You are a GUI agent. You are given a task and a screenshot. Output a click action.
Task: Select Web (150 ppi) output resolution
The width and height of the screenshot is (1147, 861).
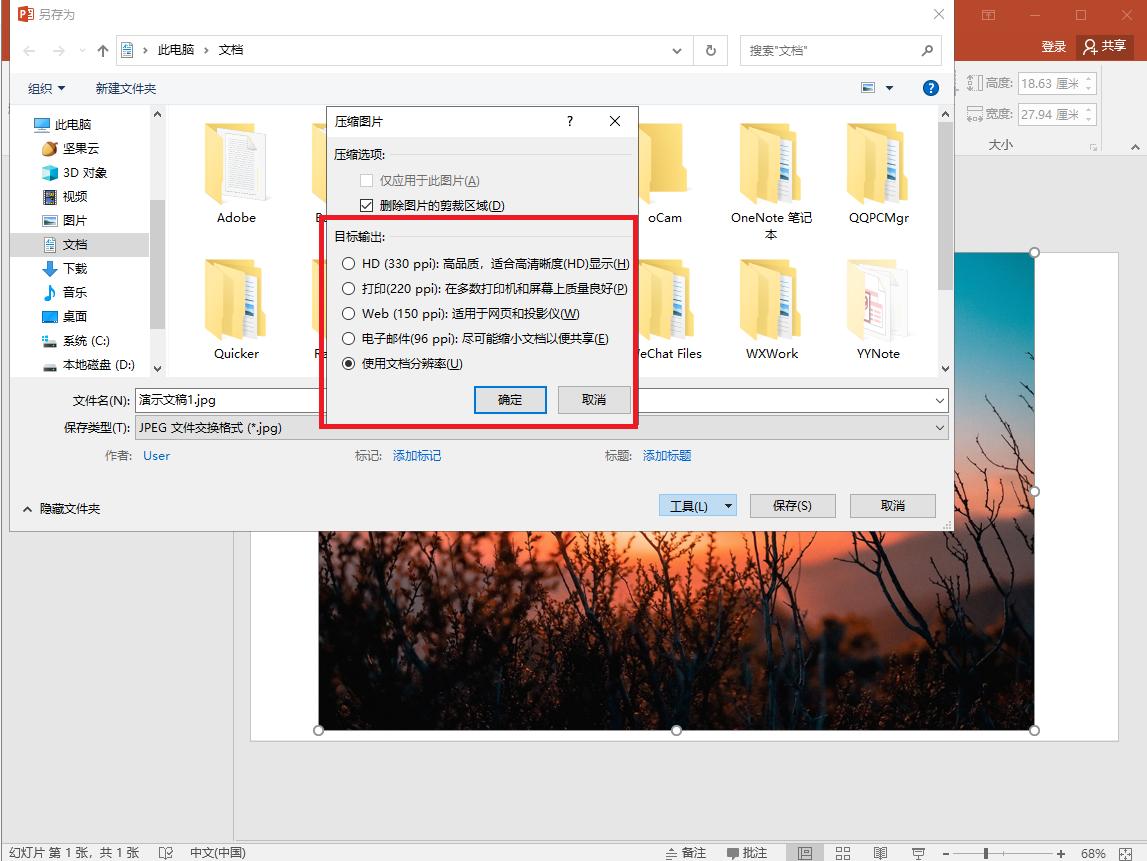tap(349, 313)
